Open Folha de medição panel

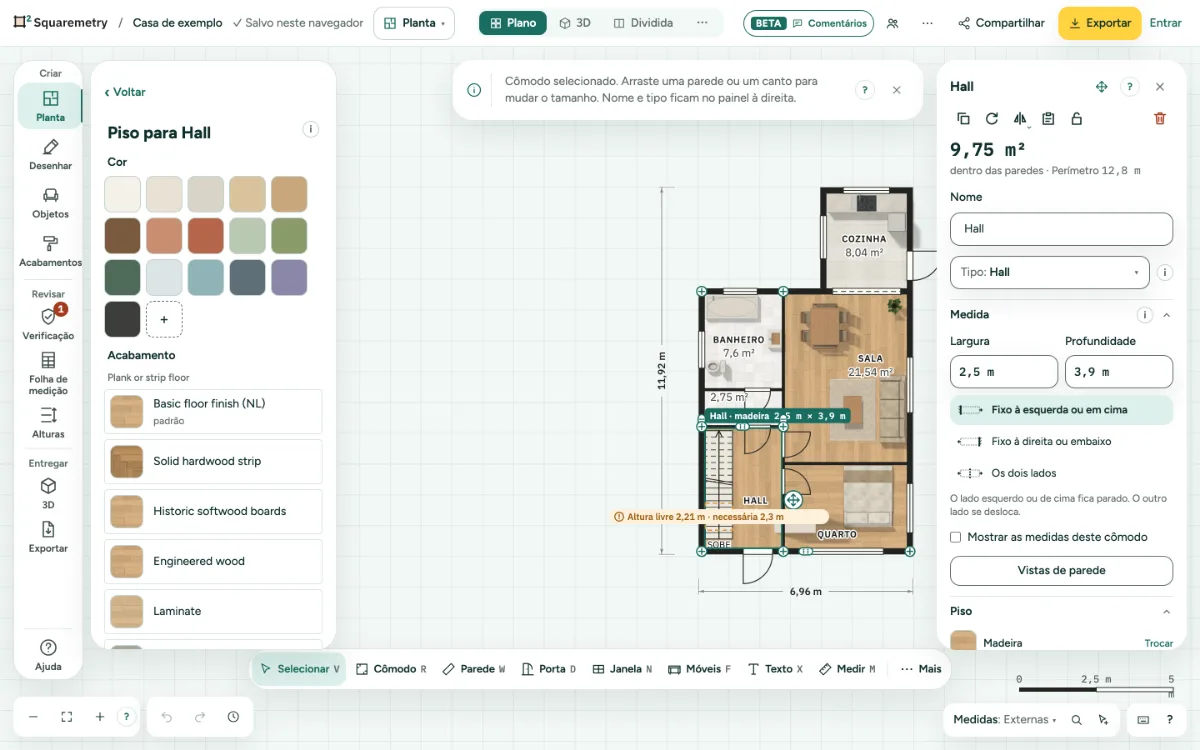[x=48, y=373]
